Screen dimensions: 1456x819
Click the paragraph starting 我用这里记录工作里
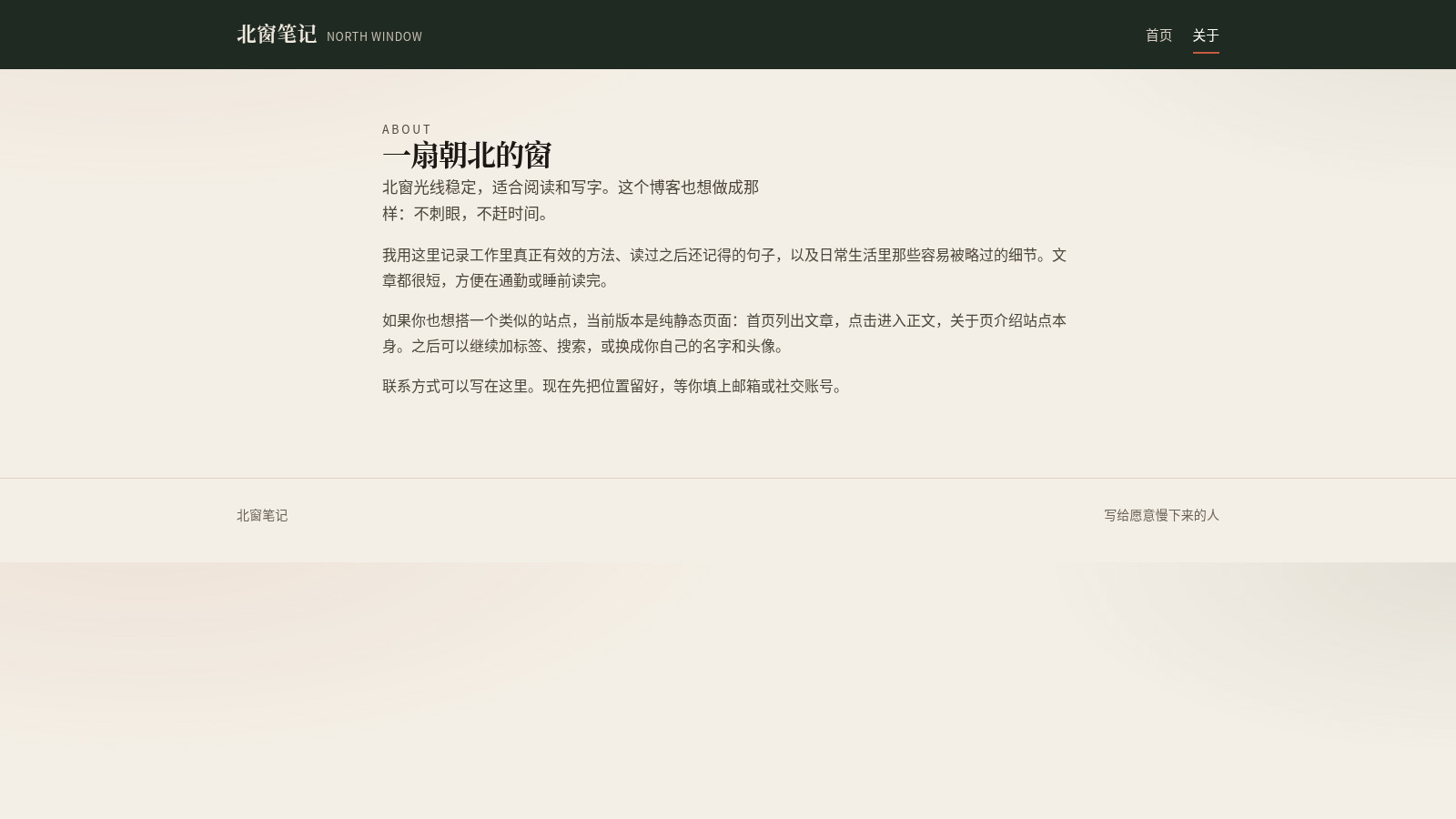pos(724,268)
